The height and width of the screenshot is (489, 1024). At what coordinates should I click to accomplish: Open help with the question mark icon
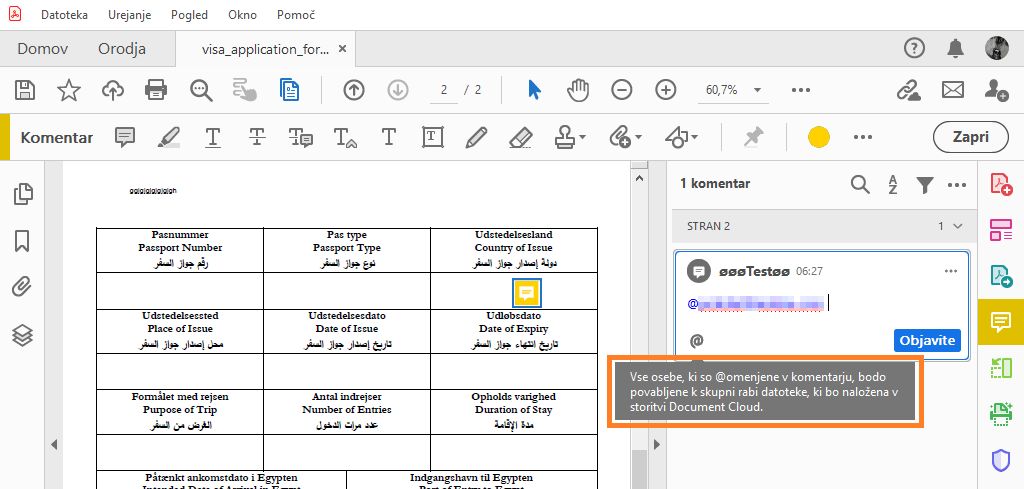(x=915, y=48)
